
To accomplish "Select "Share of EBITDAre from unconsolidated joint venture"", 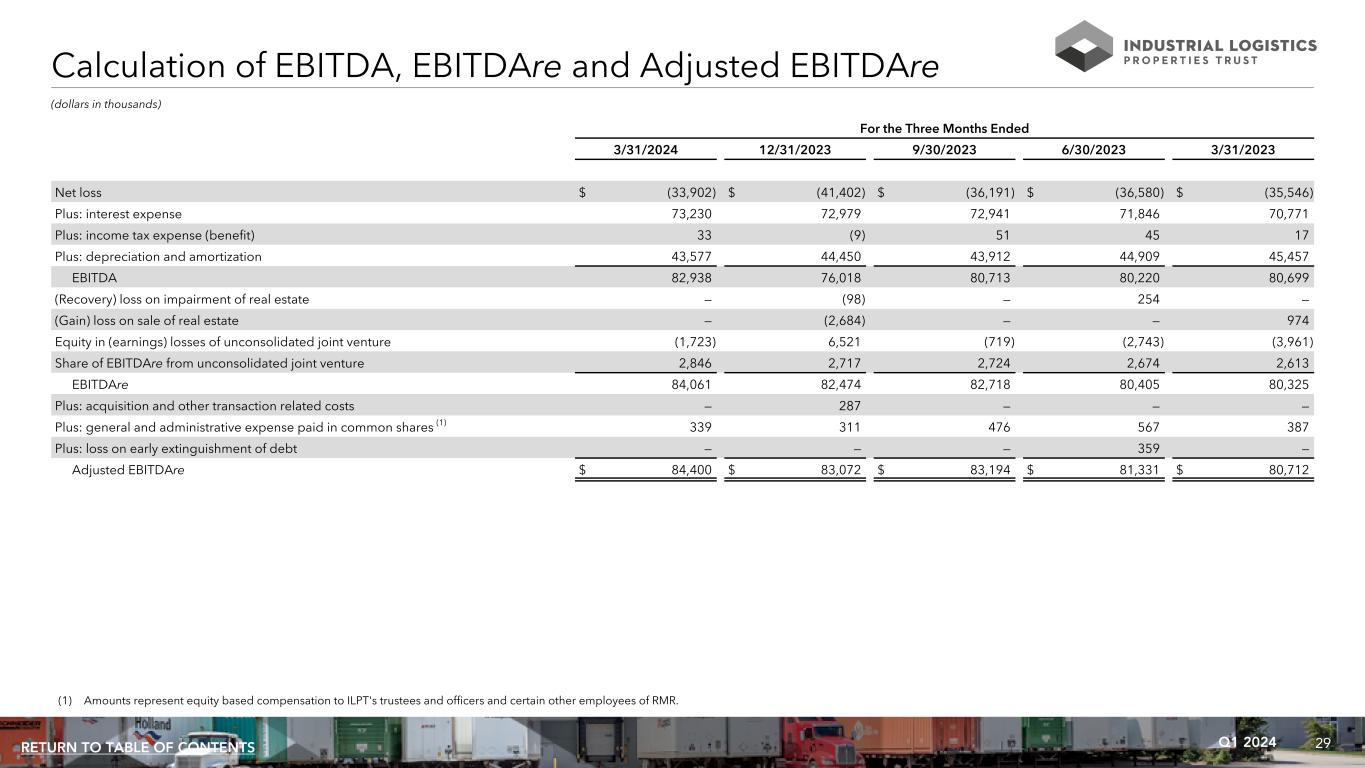I will [x=209, y=363].
